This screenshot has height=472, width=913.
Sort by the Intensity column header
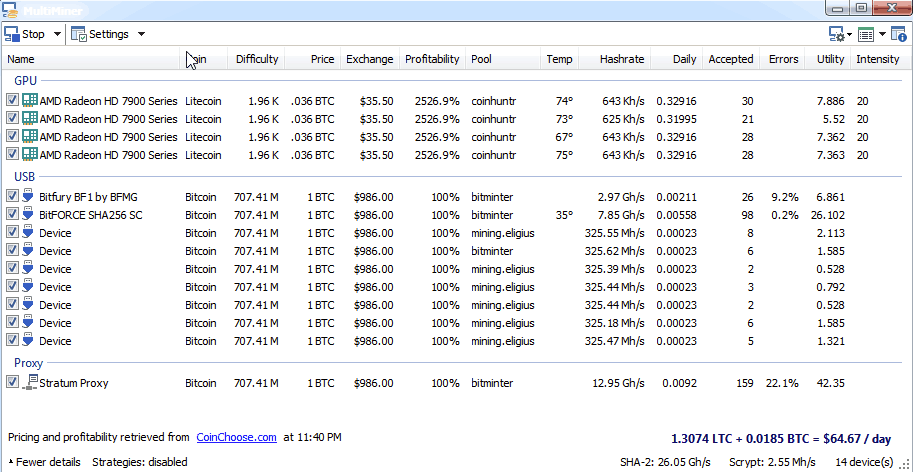pyautogui.click(x=878, y=59)
